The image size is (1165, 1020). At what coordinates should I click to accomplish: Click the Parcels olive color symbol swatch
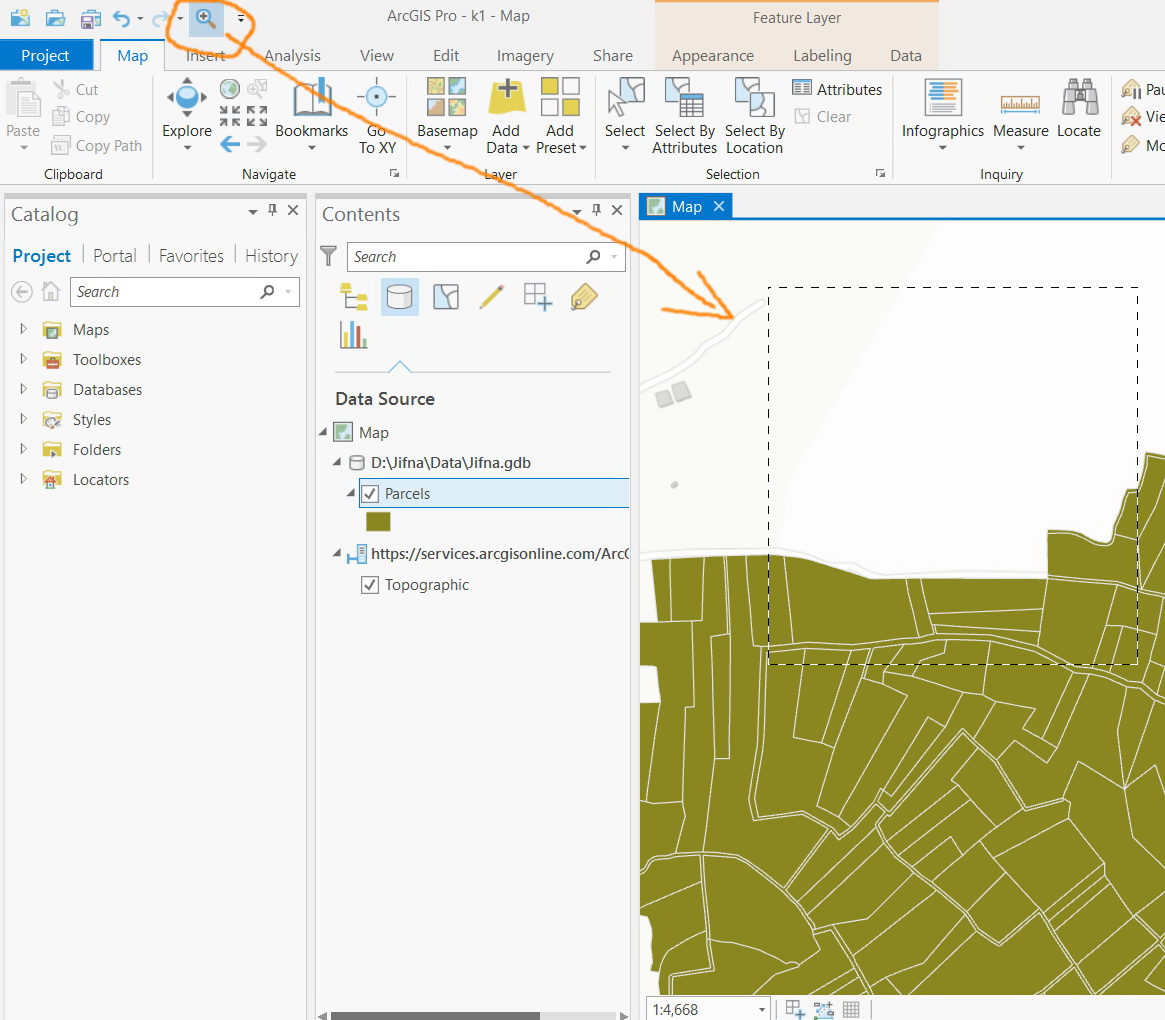(378, 522)
